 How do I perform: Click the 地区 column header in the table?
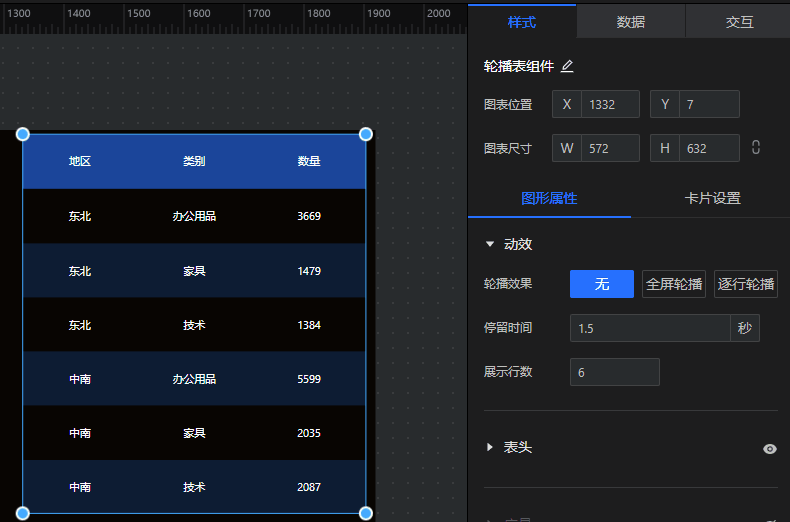pos(80,161)
